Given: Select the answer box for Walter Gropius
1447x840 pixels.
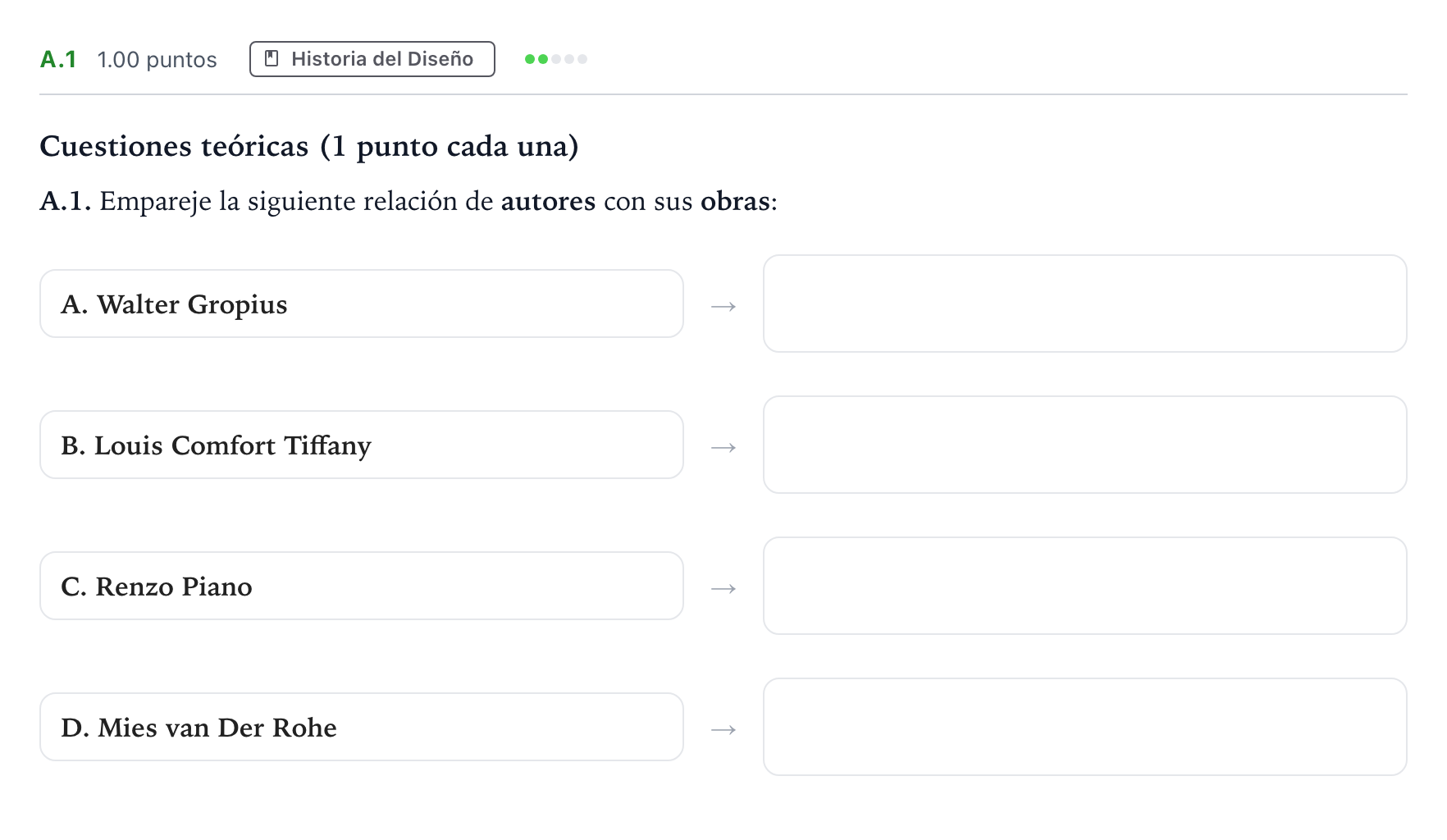Looking at the screenshot, I should pyautogui.click(x=1085, y=304).
